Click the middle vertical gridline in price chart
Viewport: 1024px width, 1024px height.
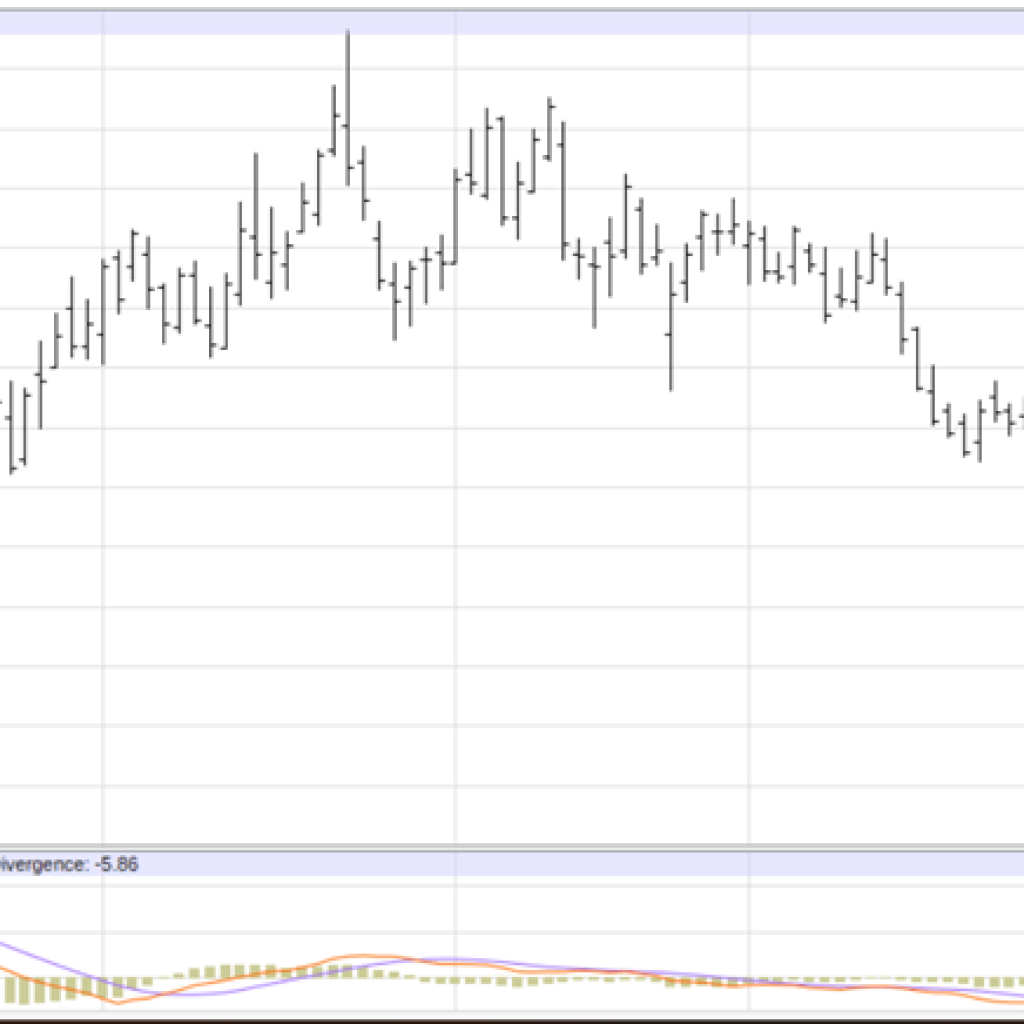(x=455, y=600)
